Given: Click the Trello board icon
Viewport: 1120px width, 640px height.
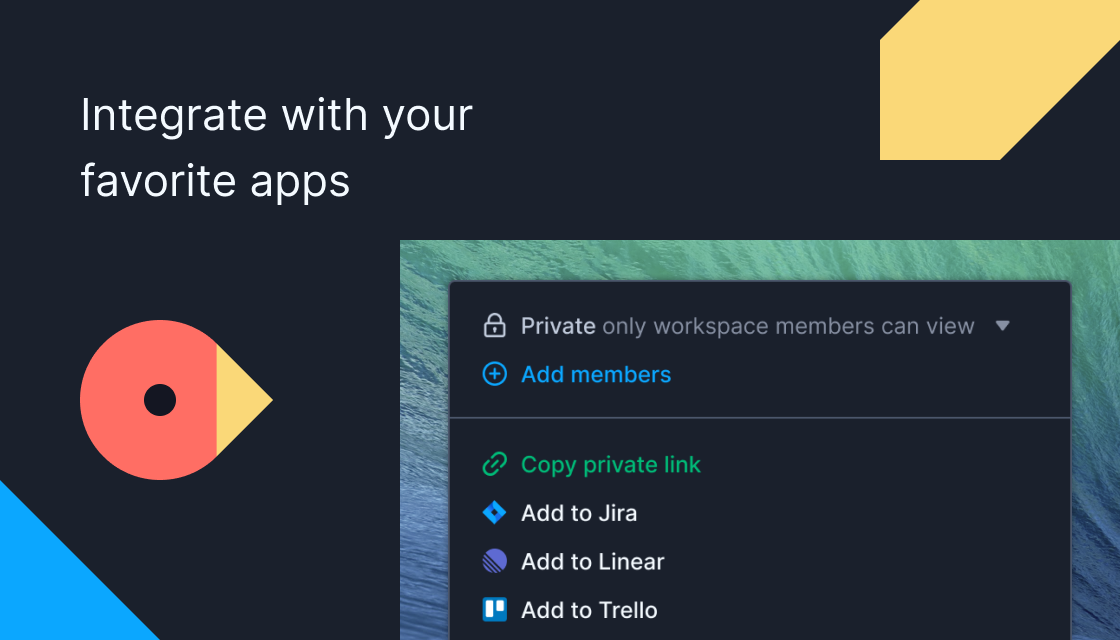Looking at the screenshot, I should (x=494, y=609).
